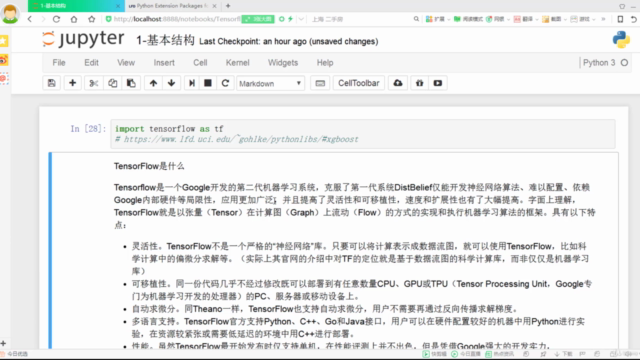
Task: Move the selected cell down
Action: [171, 83]
